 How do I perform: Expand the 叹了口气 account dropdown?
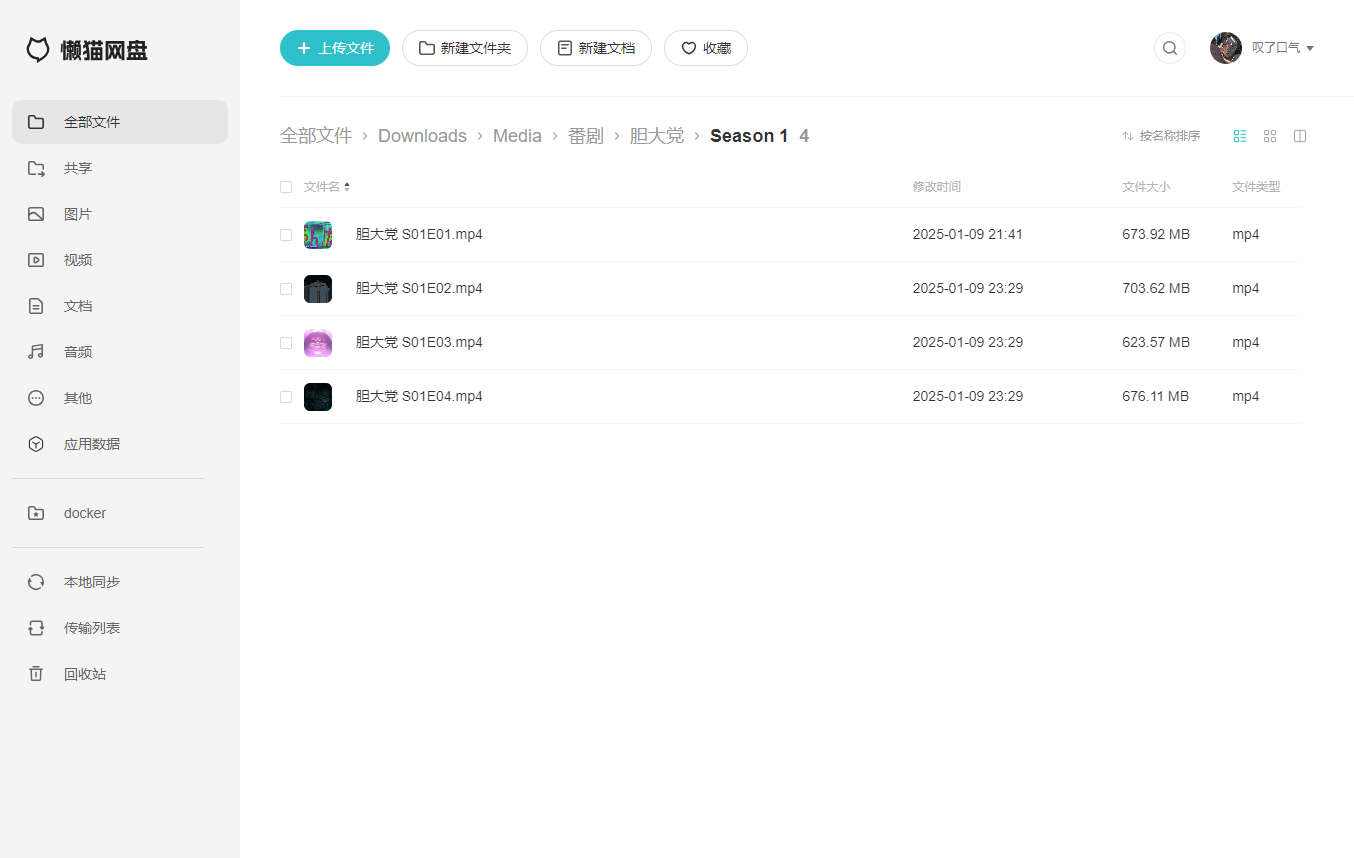1283,48
